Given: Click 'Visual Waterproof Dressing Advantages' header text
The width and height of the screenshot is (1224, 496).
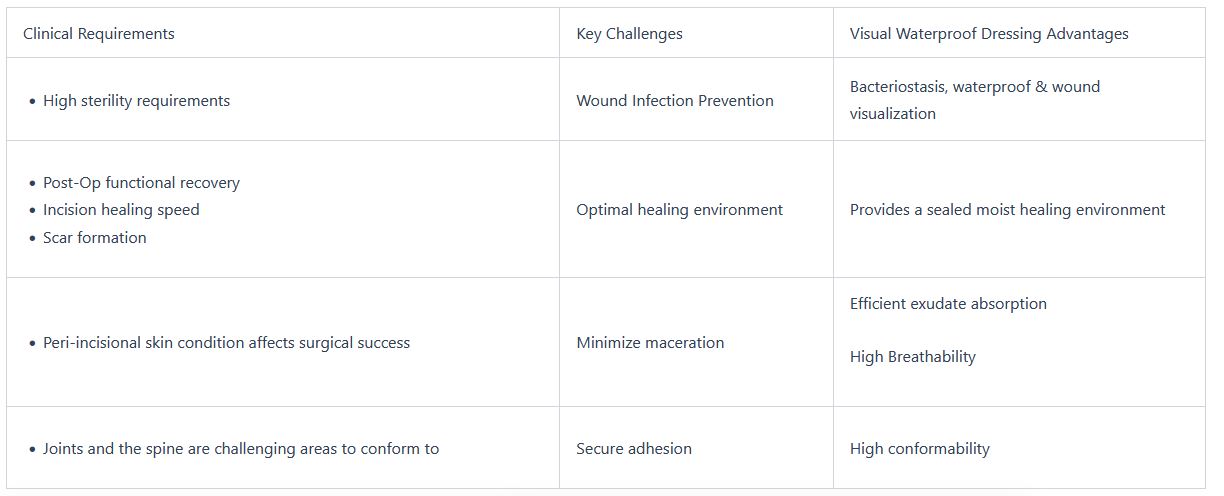Looking at the screenshot, I should coord(988,34).
